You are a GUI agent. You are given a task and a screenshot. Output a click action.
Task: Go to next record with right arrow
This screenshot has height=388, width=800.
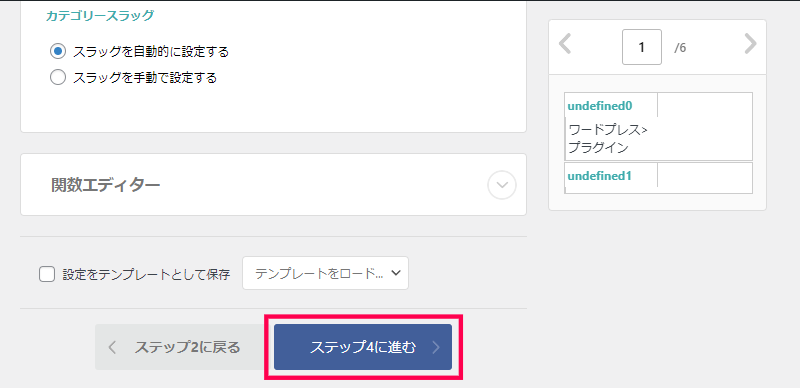(x=750, y=44)
